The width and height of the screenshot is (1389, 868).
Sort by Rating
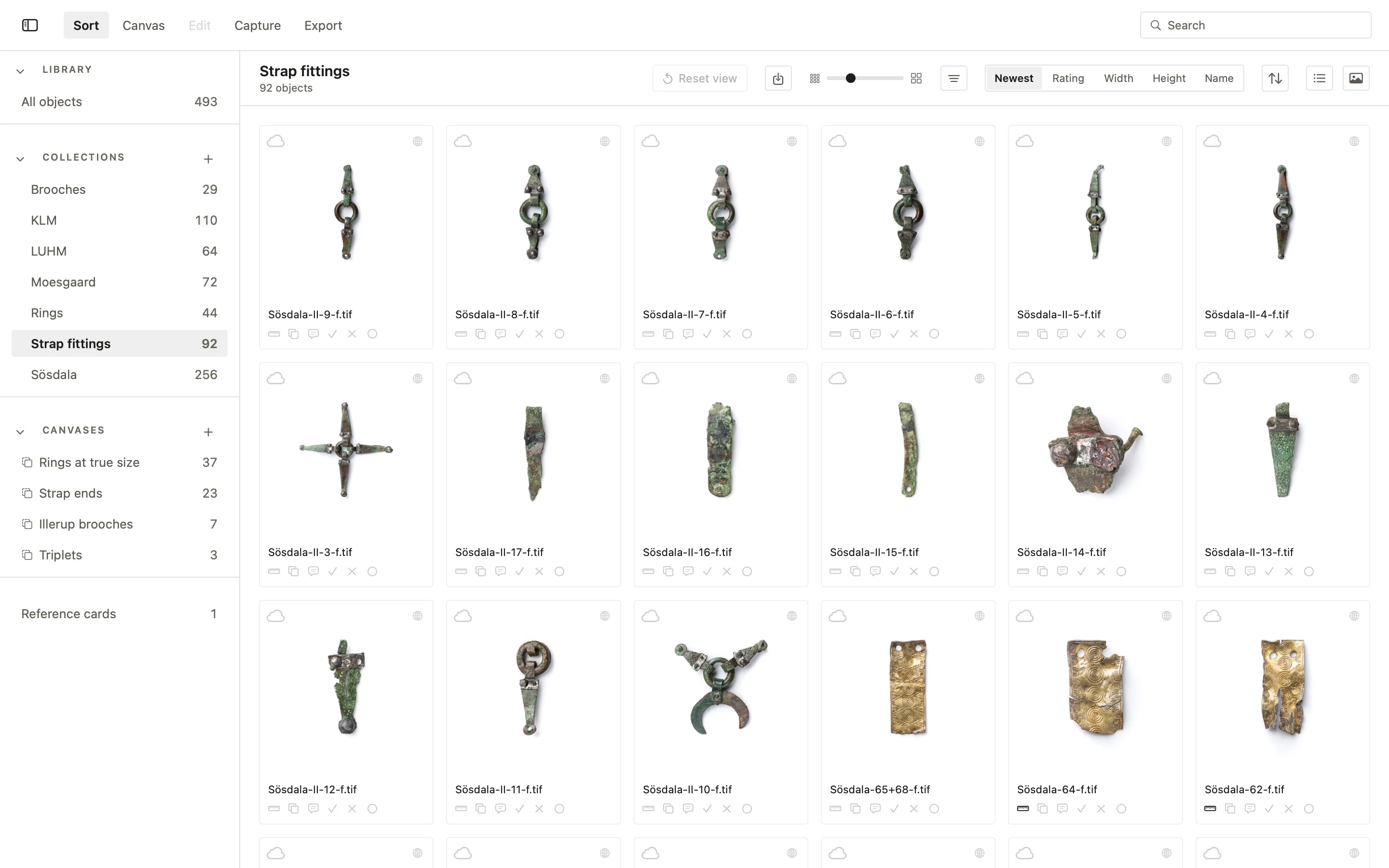[1068, 78]
